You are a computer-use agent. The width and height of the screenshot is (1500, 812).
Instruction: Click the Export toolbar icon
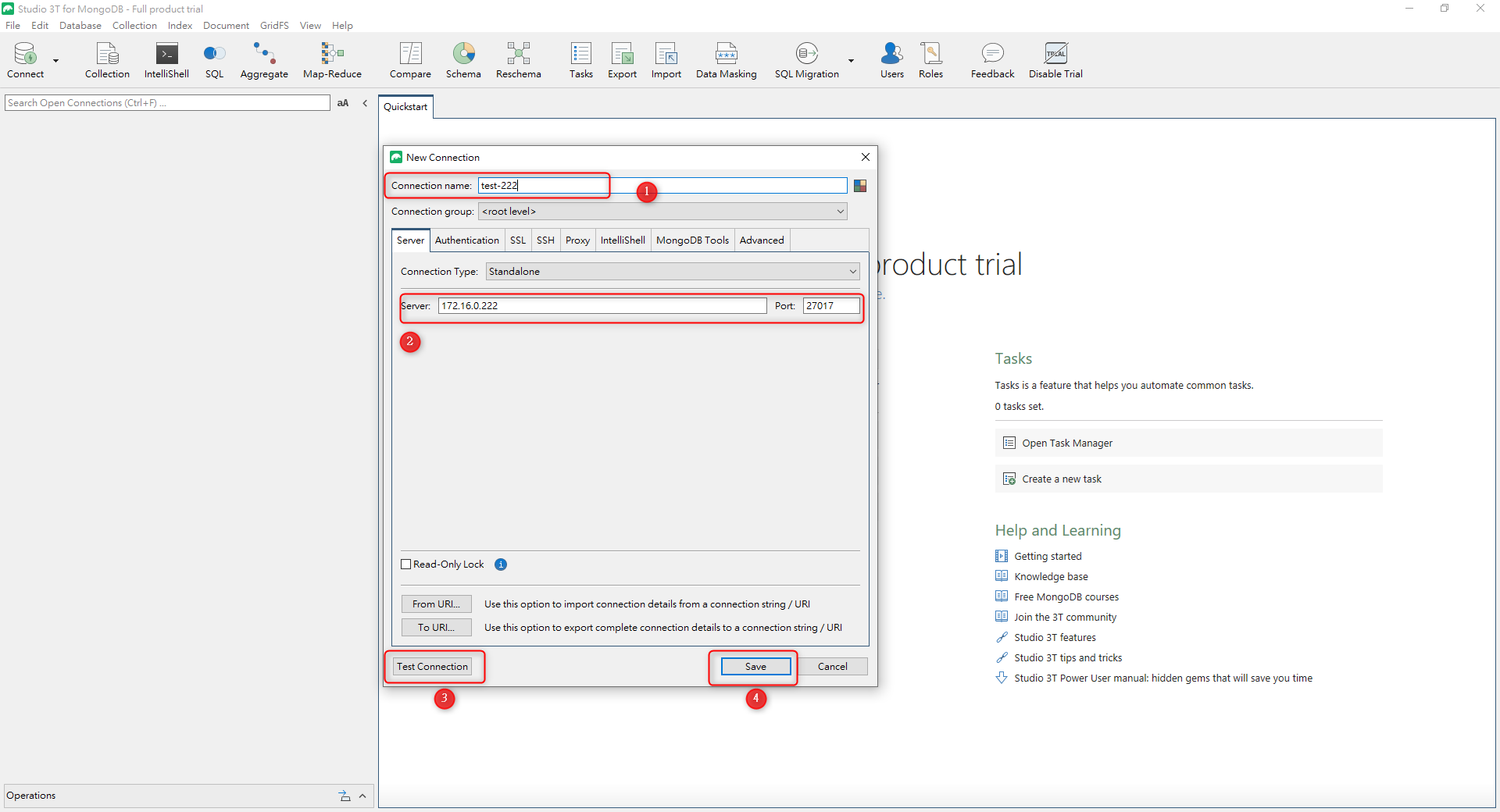(x=622, y=60)
